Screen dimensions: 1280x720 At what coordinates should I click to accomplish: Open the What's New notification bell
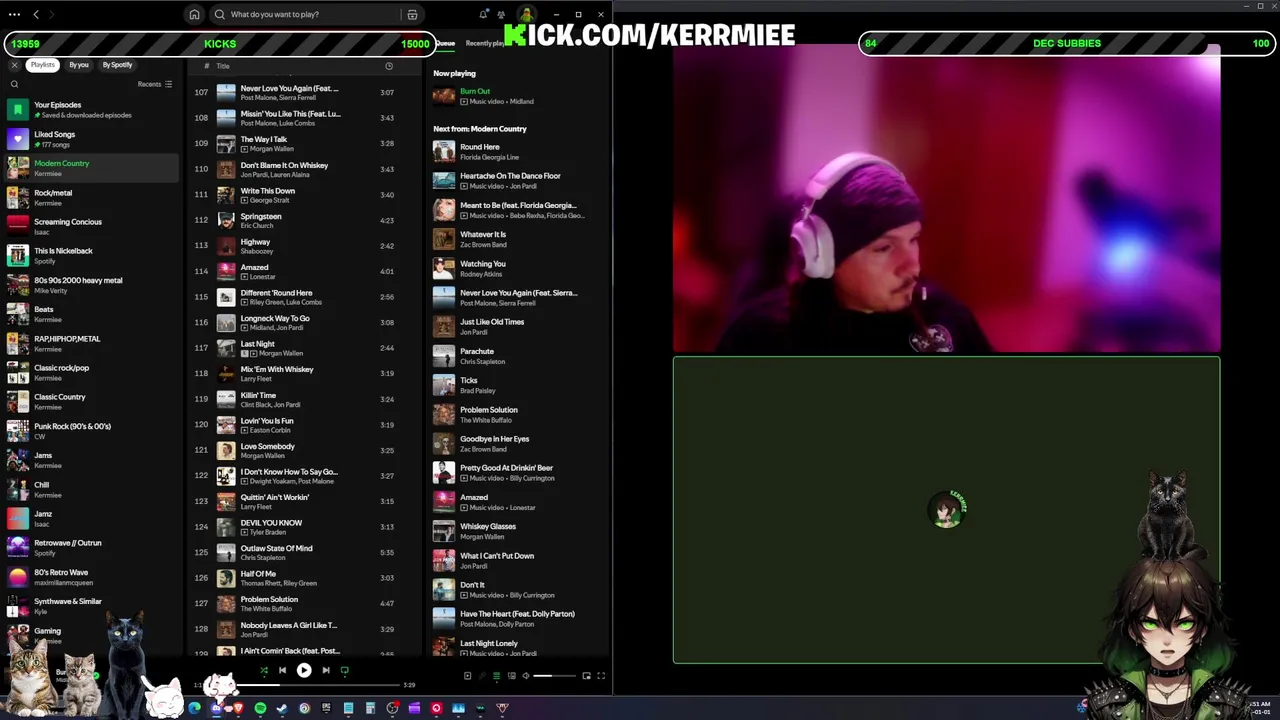click(x=484, y=15)
